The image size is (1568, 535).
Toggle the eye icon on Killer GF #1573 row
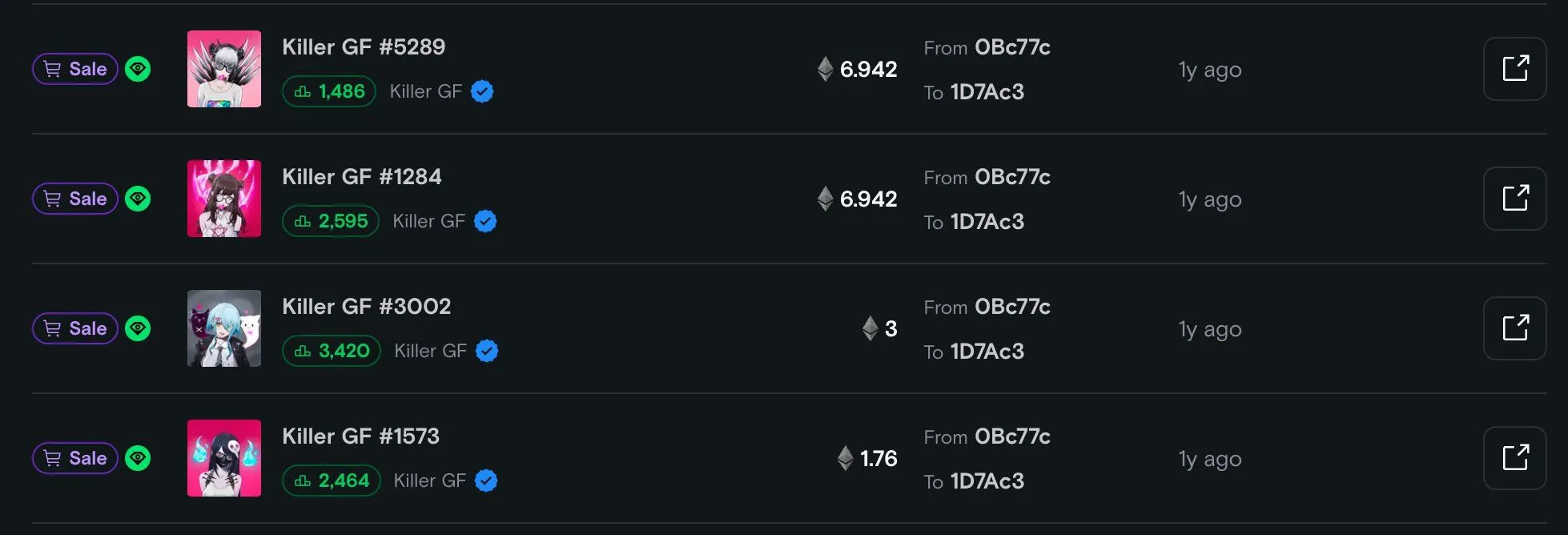coord(138,458)
